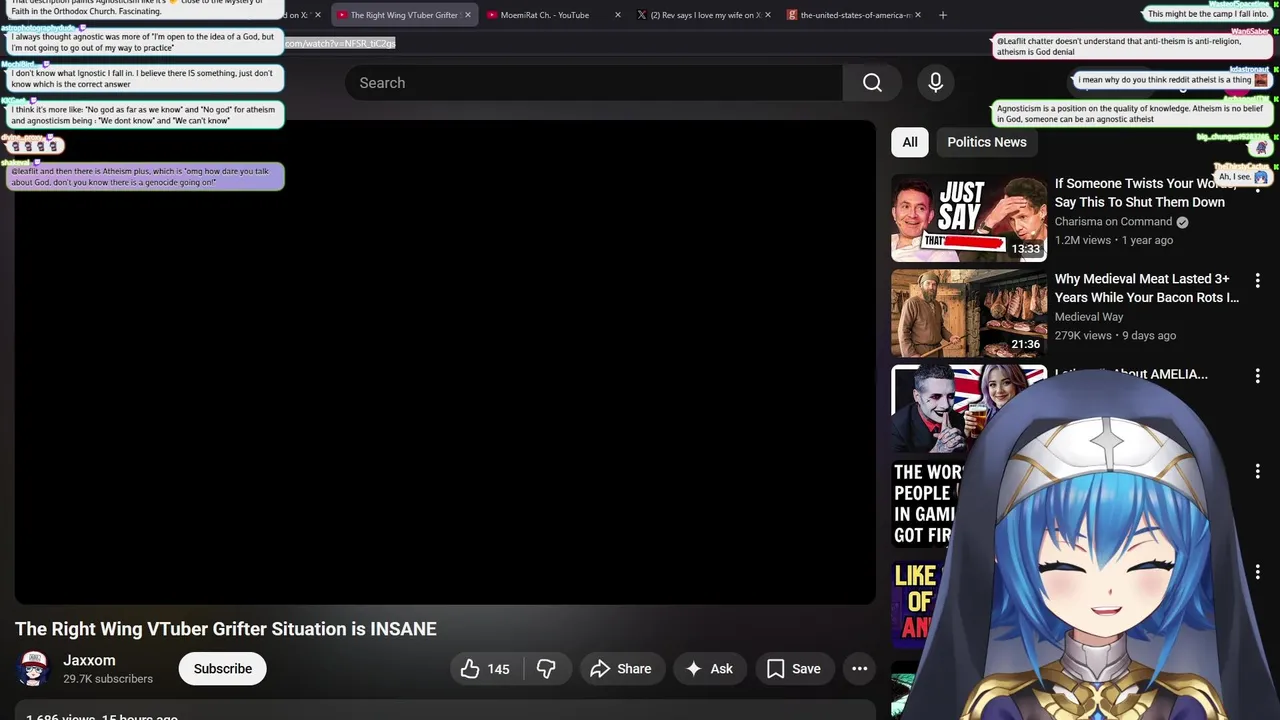Click the 13:33 duration badge
The image size is (1280, 720).
pos(1025,249)
